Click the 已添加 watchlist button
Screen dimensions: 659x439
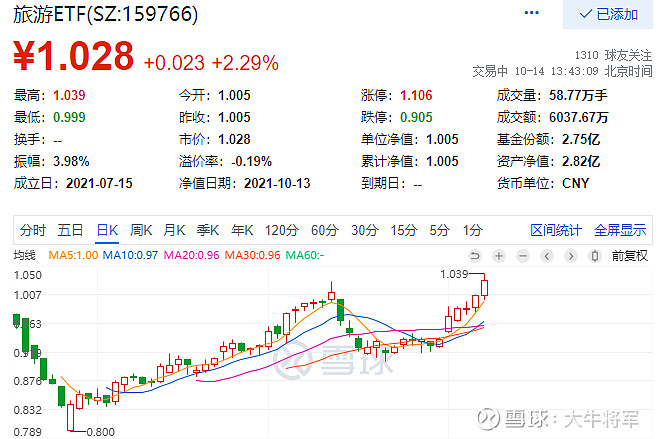[608, 14]
